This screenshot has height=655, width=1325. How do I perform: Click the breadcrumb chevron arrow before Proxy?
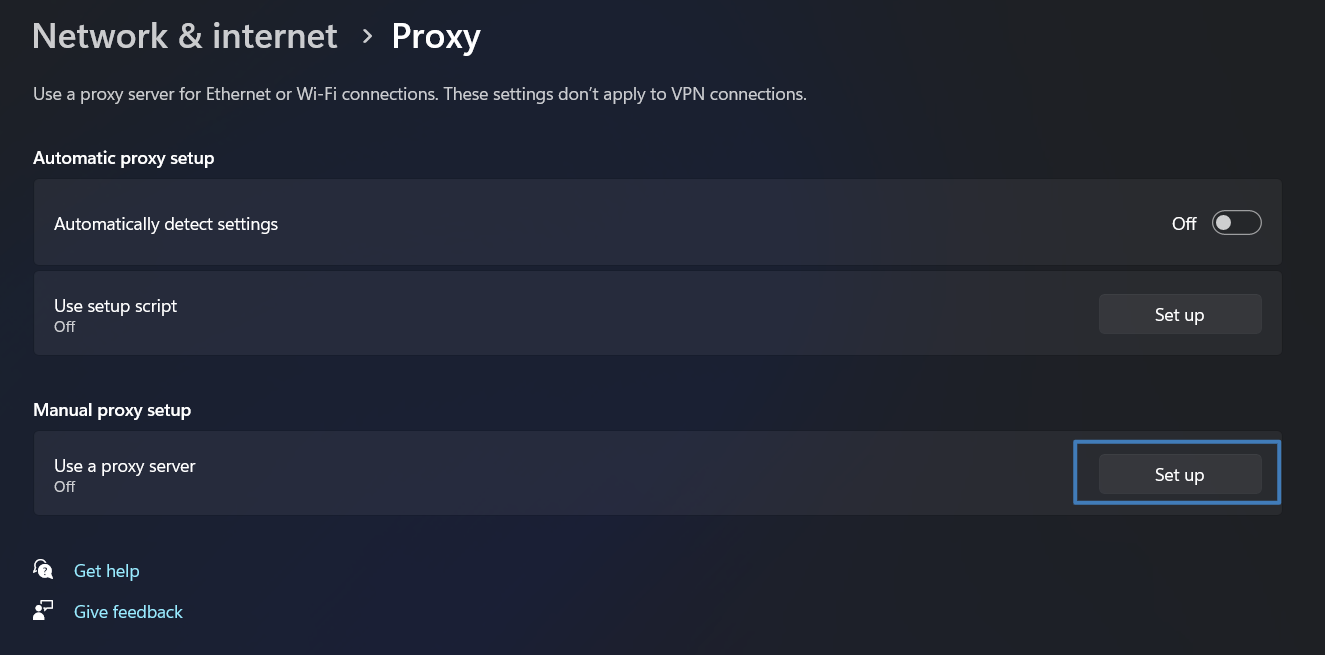click(367, 37)
